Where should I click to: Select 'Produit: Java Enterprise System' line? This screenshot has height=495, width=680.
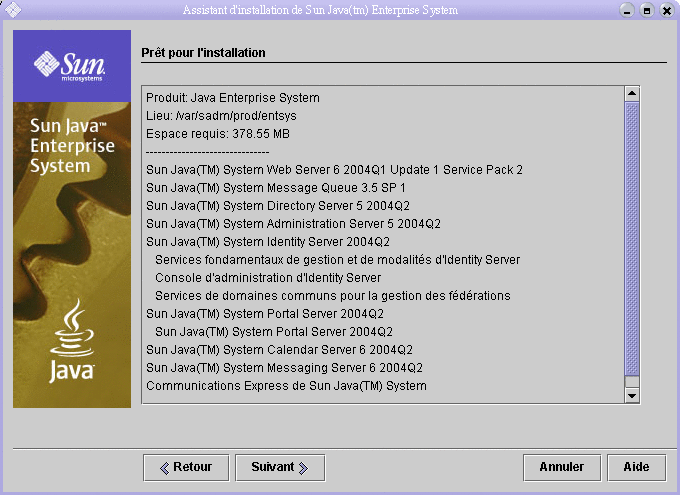coord(233,98)
